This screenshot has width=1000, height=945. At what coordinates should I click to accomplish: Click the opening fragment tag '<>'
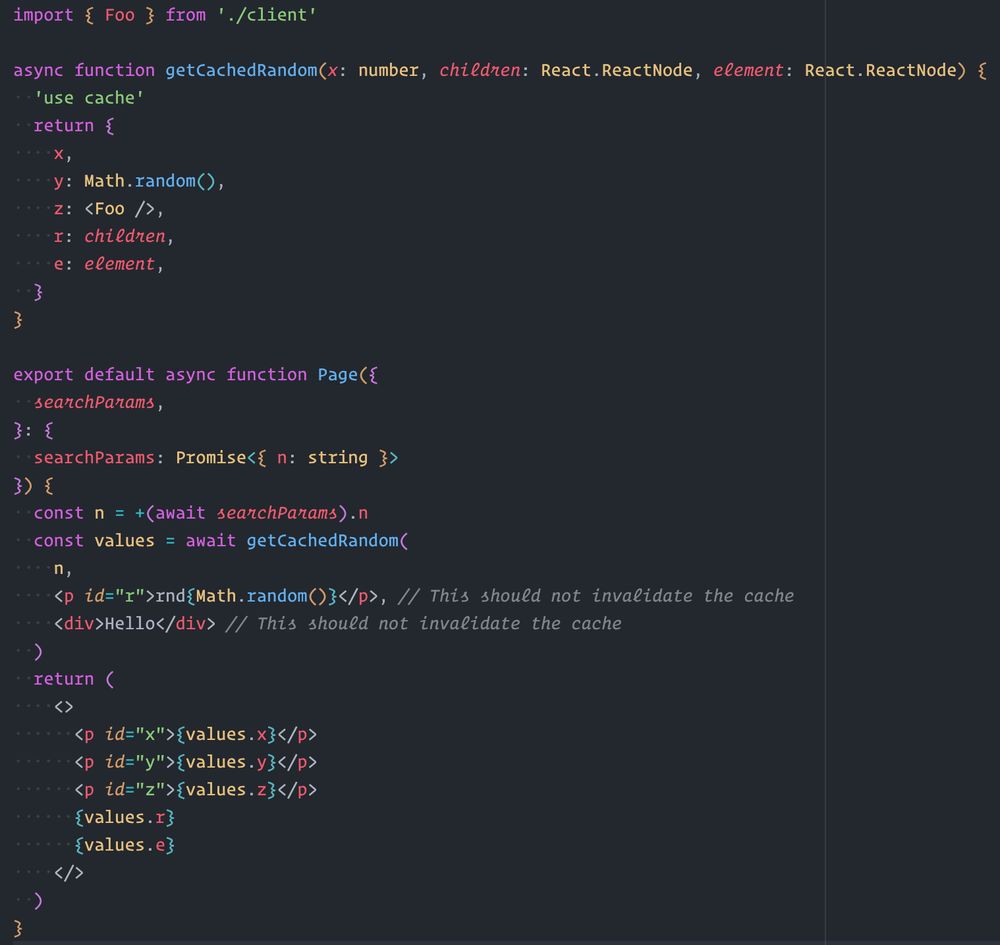64,707
